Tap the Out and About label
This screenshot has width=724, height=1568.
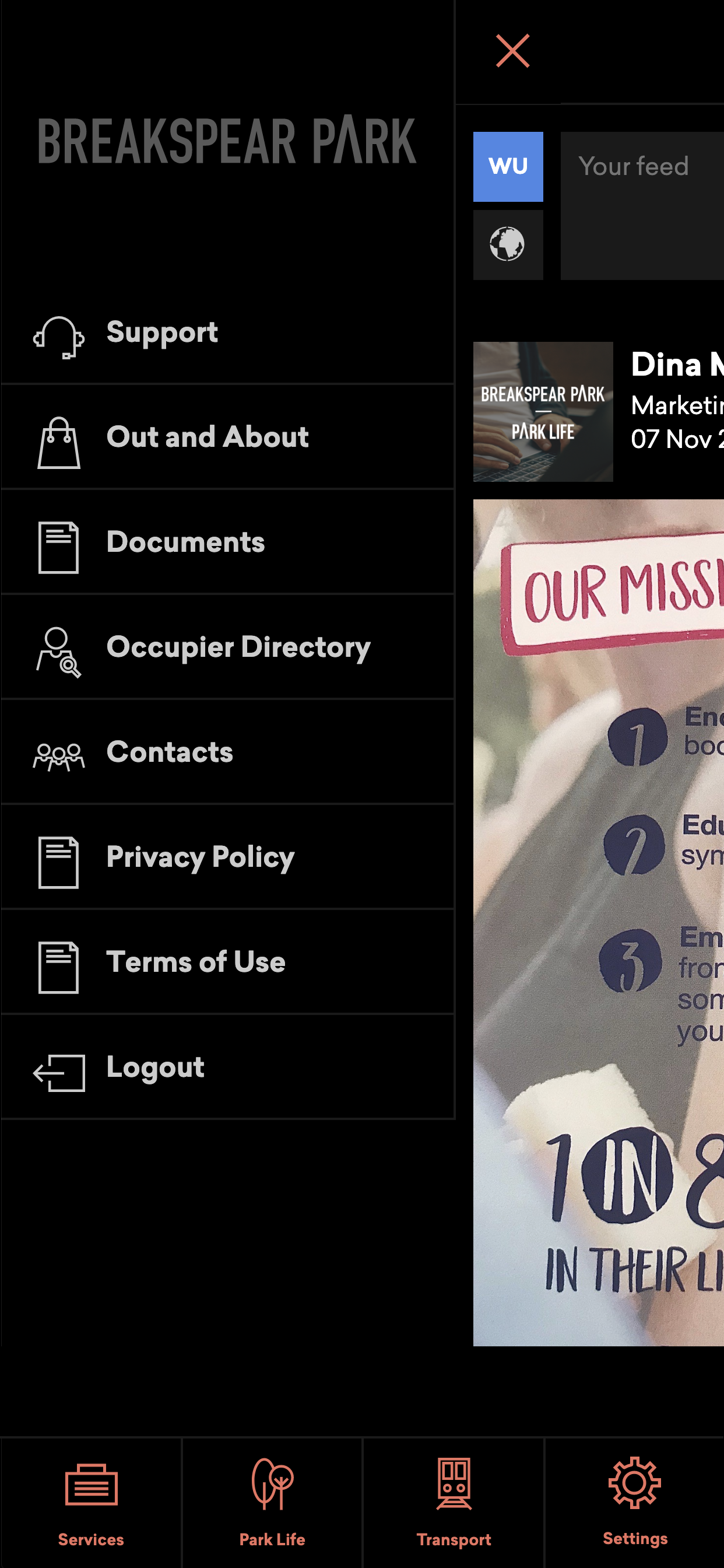[x=208, y=437]
